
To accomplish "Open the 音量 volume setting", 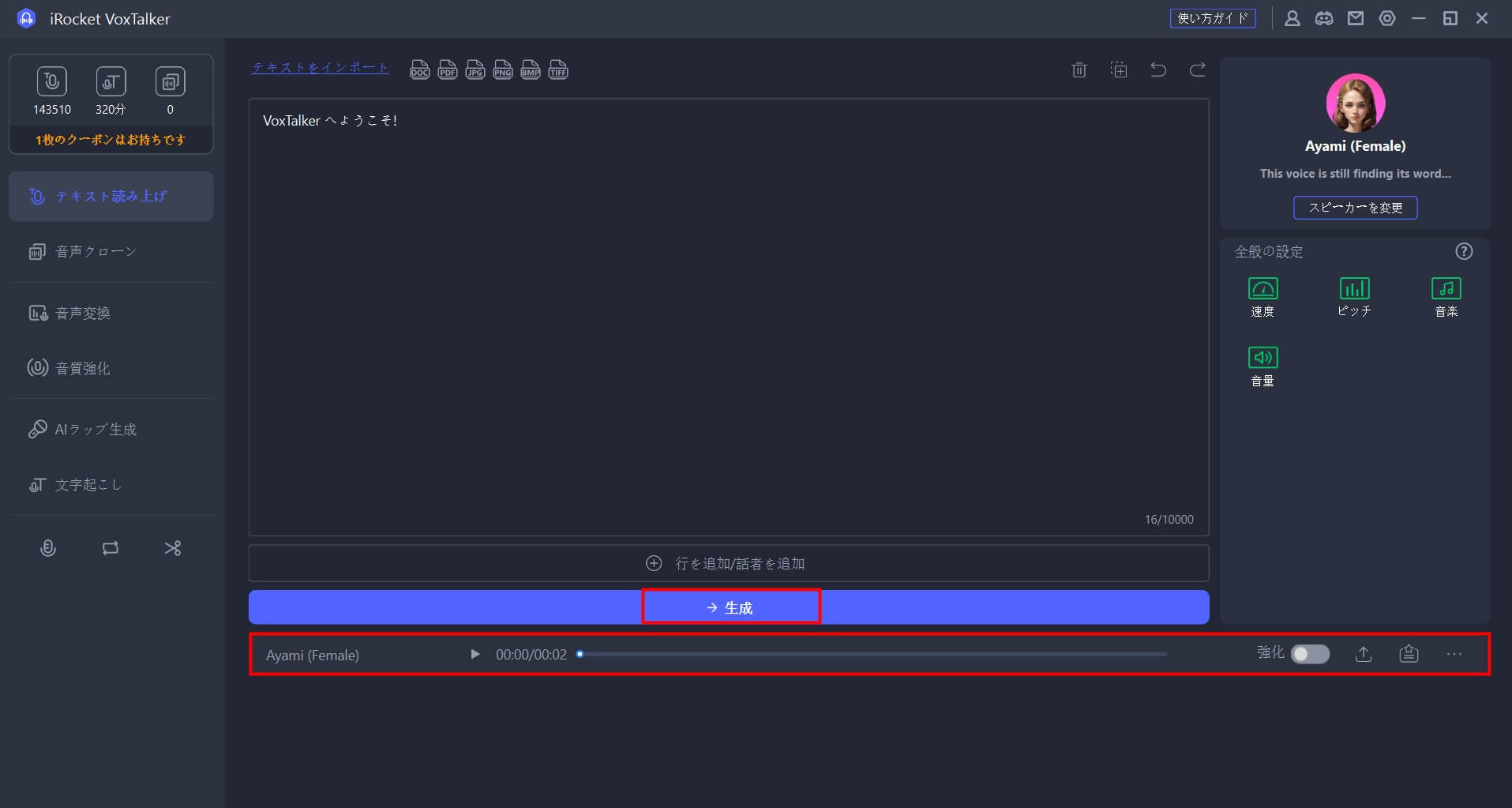I will pyautogui.click(x=1263, y=366).
